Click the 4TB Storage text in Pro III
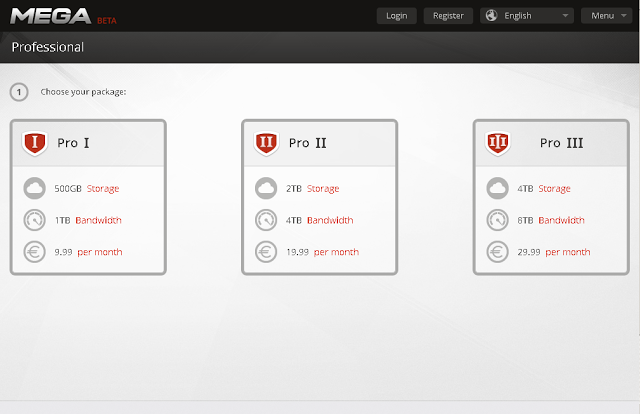This screenshot has height=414, width=640. coord(544,188)
